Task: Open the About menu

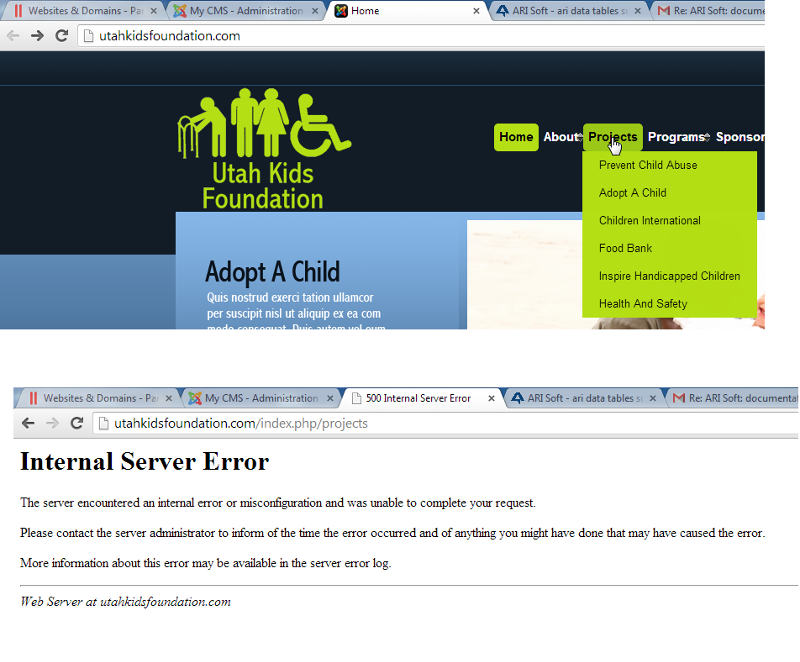Action: coord(561,137)
